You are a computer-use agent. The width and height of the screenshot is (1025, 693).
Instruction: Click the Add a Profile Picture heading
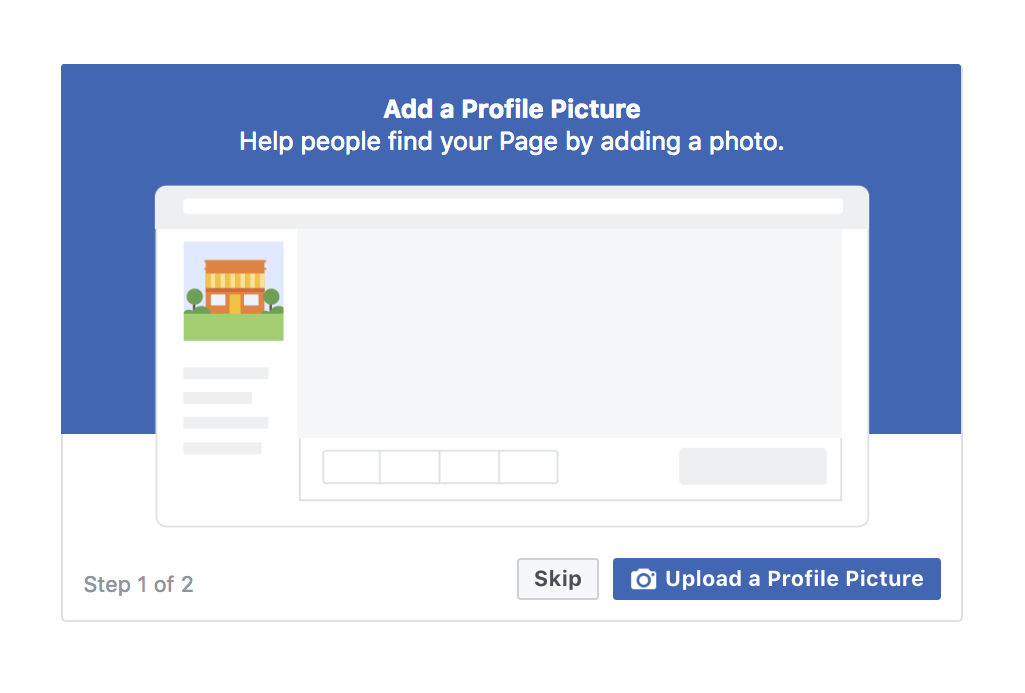point(511,109)
